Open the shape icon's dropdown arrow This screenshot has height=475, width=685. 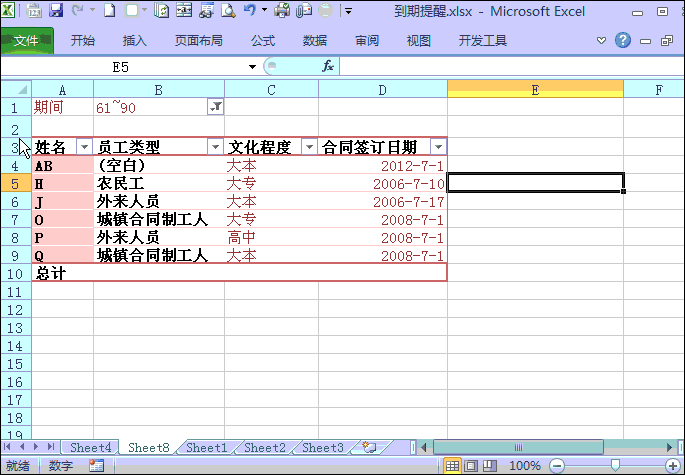[145, 10]
